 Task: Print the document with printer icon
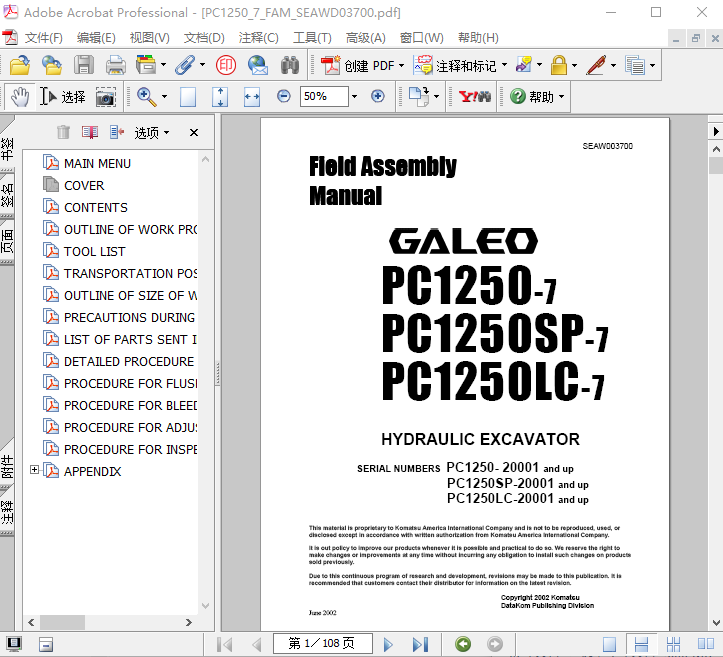[x=115, y=65]
